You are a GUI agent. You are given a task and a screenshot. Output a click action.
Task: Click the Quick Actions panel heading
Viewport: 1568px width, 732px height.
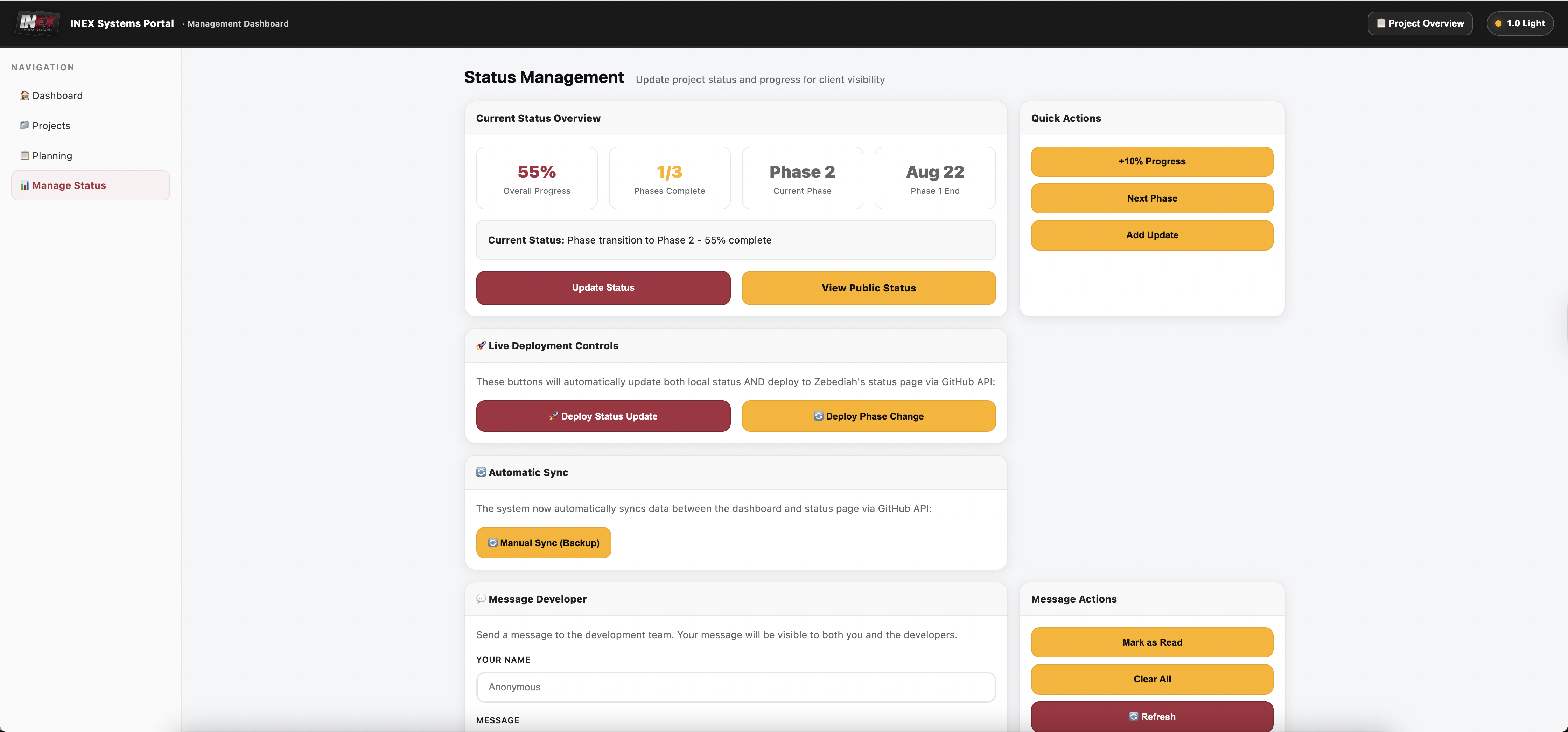tap(1066, 118)
